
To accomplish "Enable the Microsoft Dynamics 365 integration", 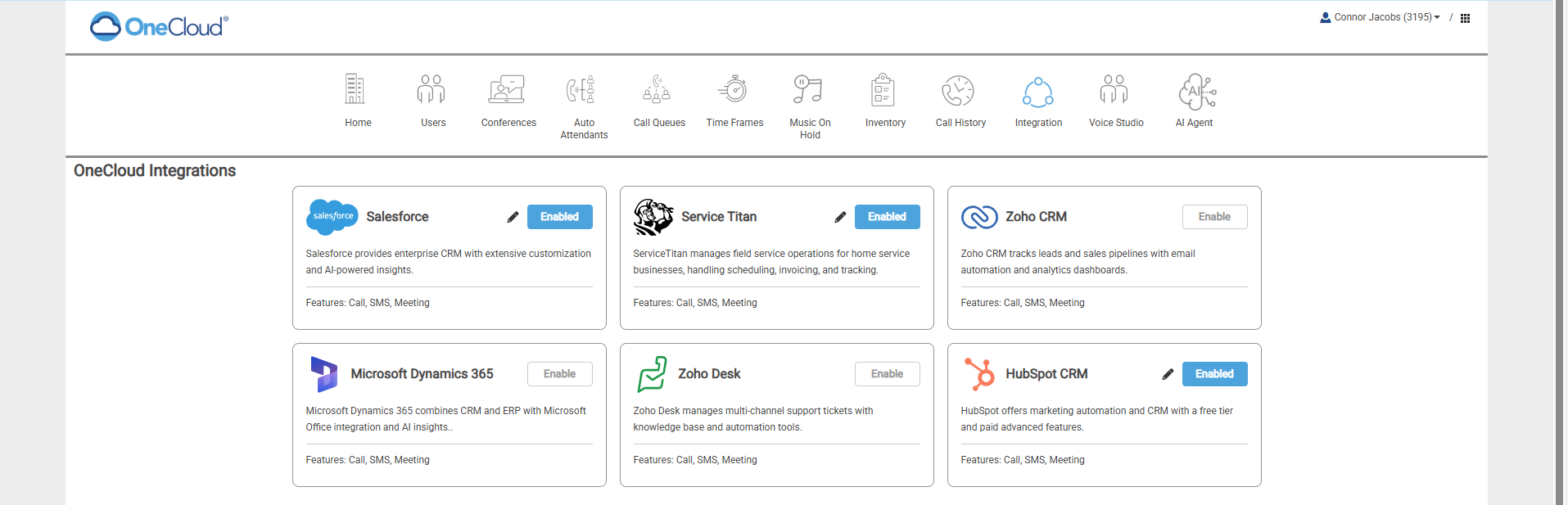I will 559,374.
